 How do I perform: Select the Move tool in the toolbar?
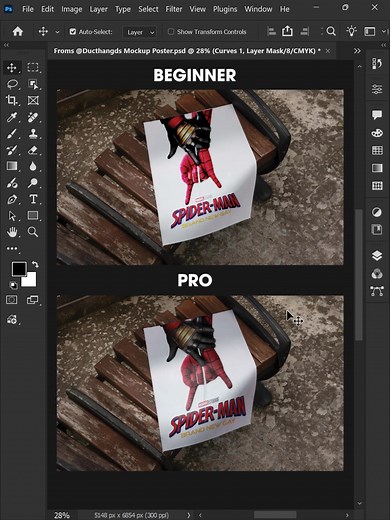tap(12, 67)
